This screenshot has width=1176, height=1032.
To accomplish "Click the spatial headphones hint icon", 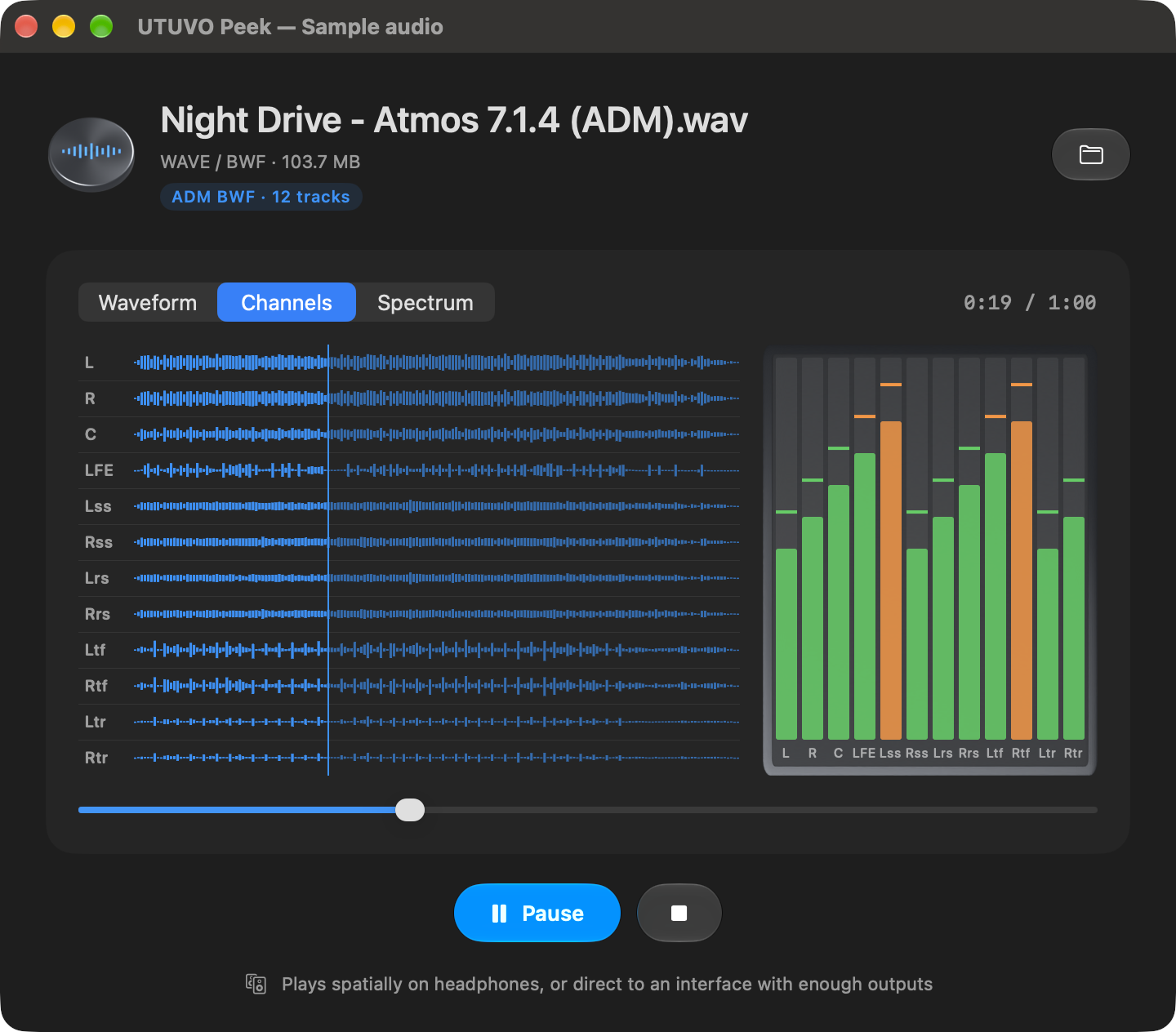I will point(256,984).
